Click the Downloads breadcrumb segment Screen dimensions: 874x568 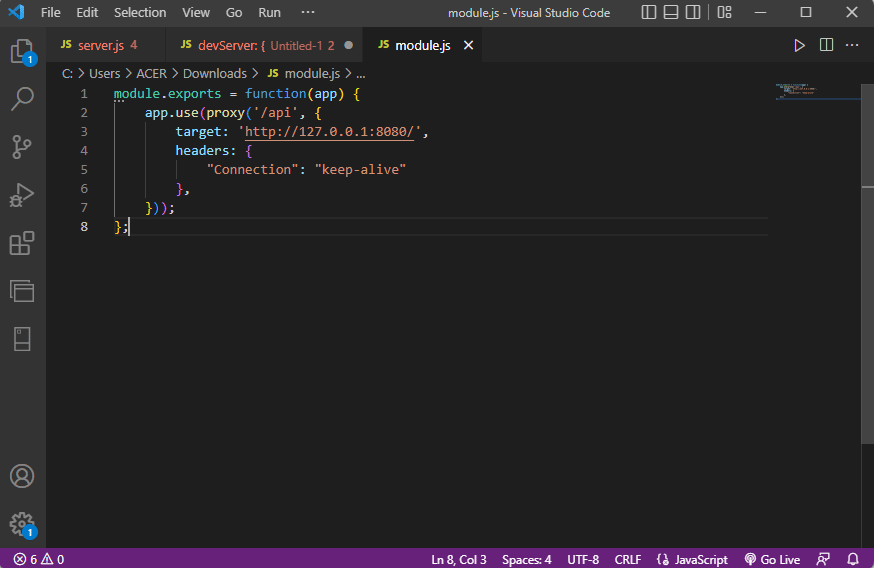click(x=215, y=74)
